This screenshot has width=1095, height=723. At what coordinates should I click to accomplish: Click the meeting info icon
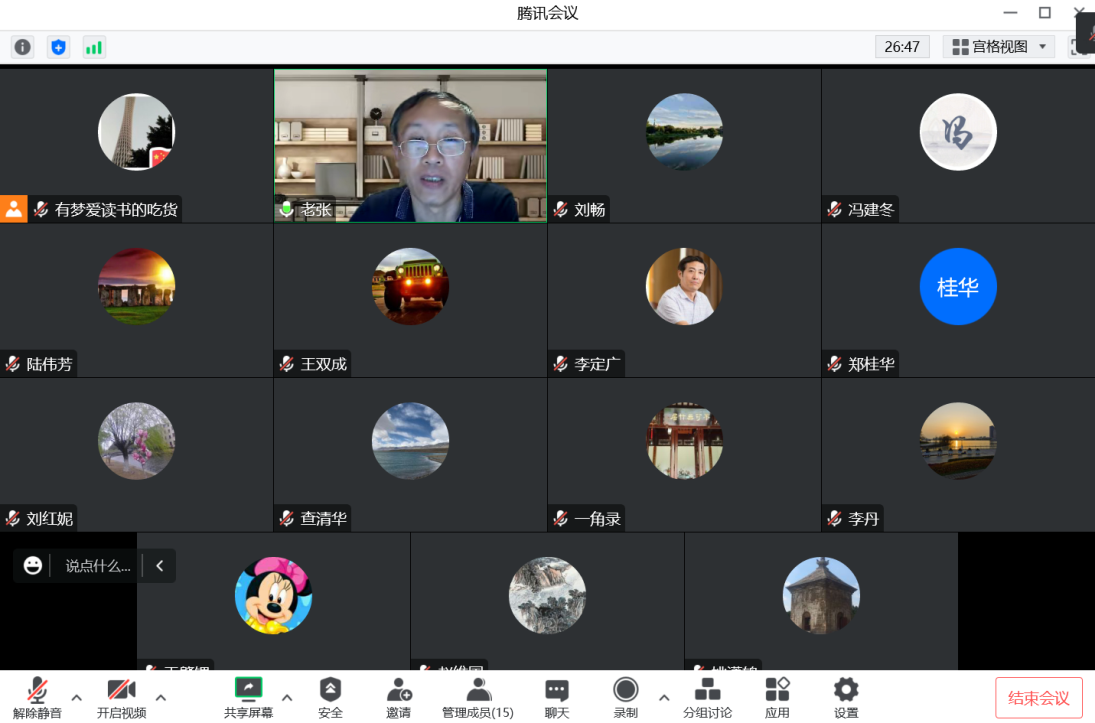tap(22, 47)
